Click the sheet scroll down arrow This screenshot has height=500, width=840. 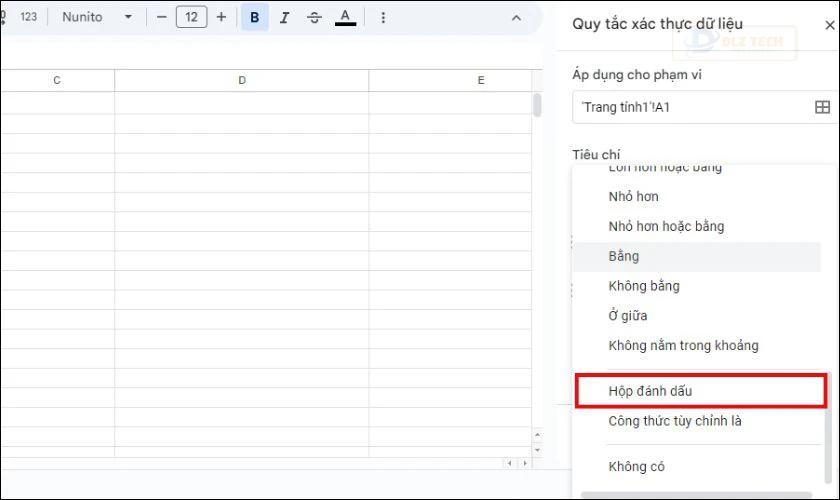pos(537,450)
